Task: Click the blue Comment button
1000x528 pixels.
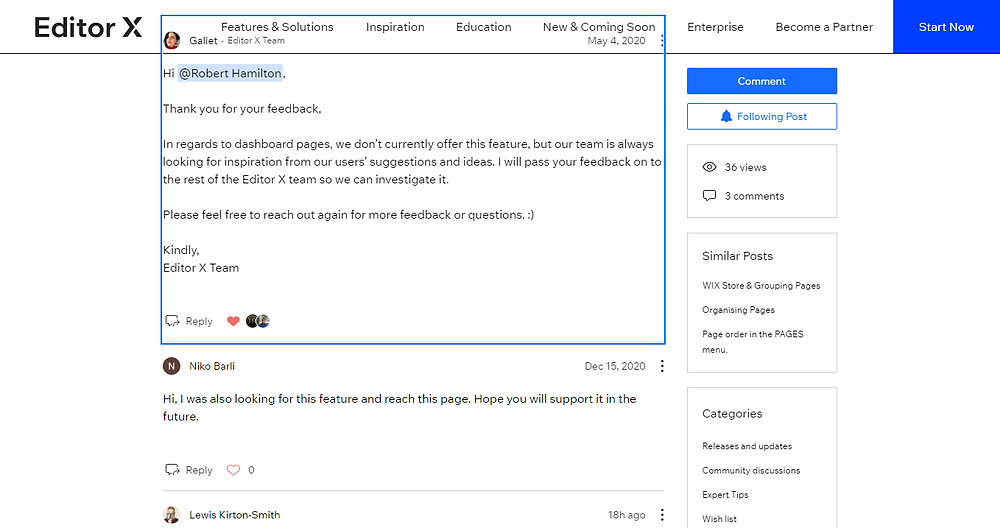Action: point(761,81)
